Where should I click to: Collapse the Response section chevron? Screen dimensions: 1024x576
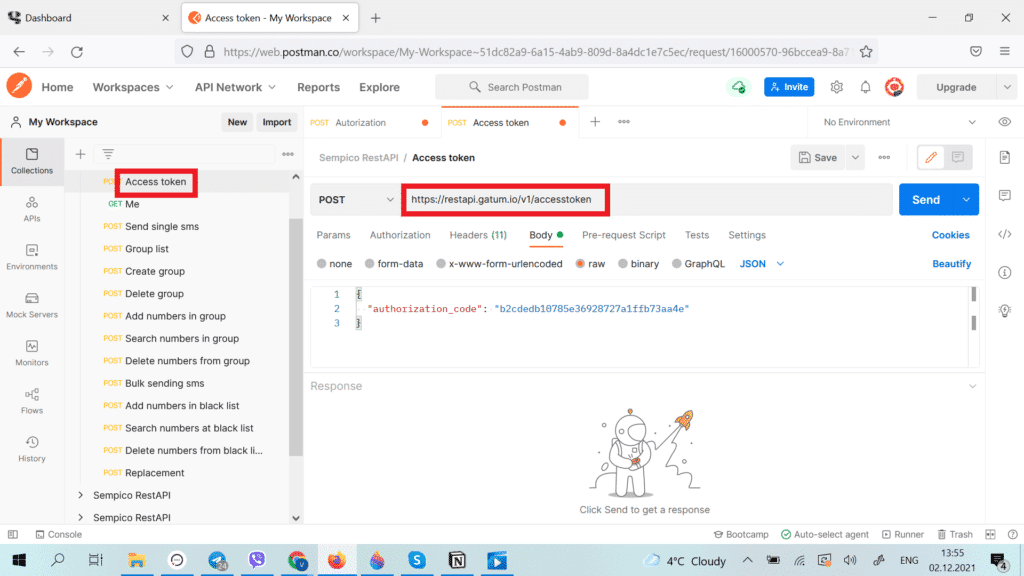pyautogui.click(x=972, y=386)
